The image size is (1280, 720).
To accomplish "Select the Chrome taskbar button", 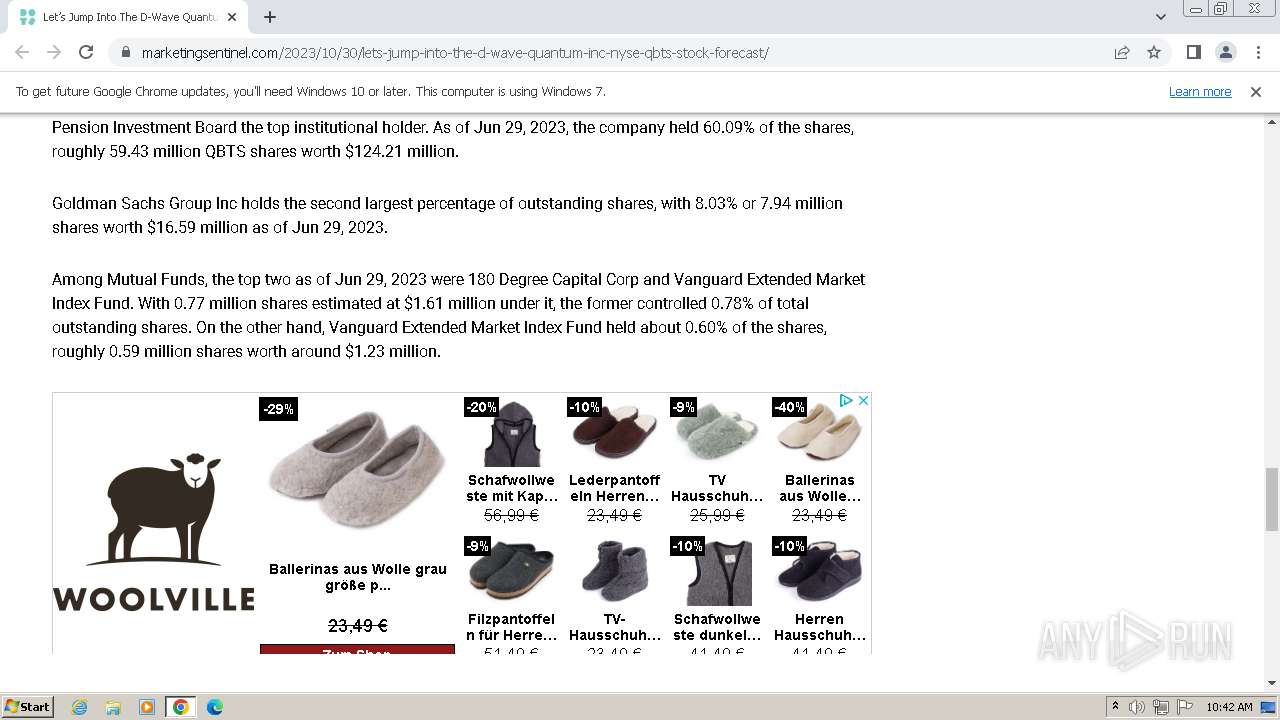I will tap(181, 707).
